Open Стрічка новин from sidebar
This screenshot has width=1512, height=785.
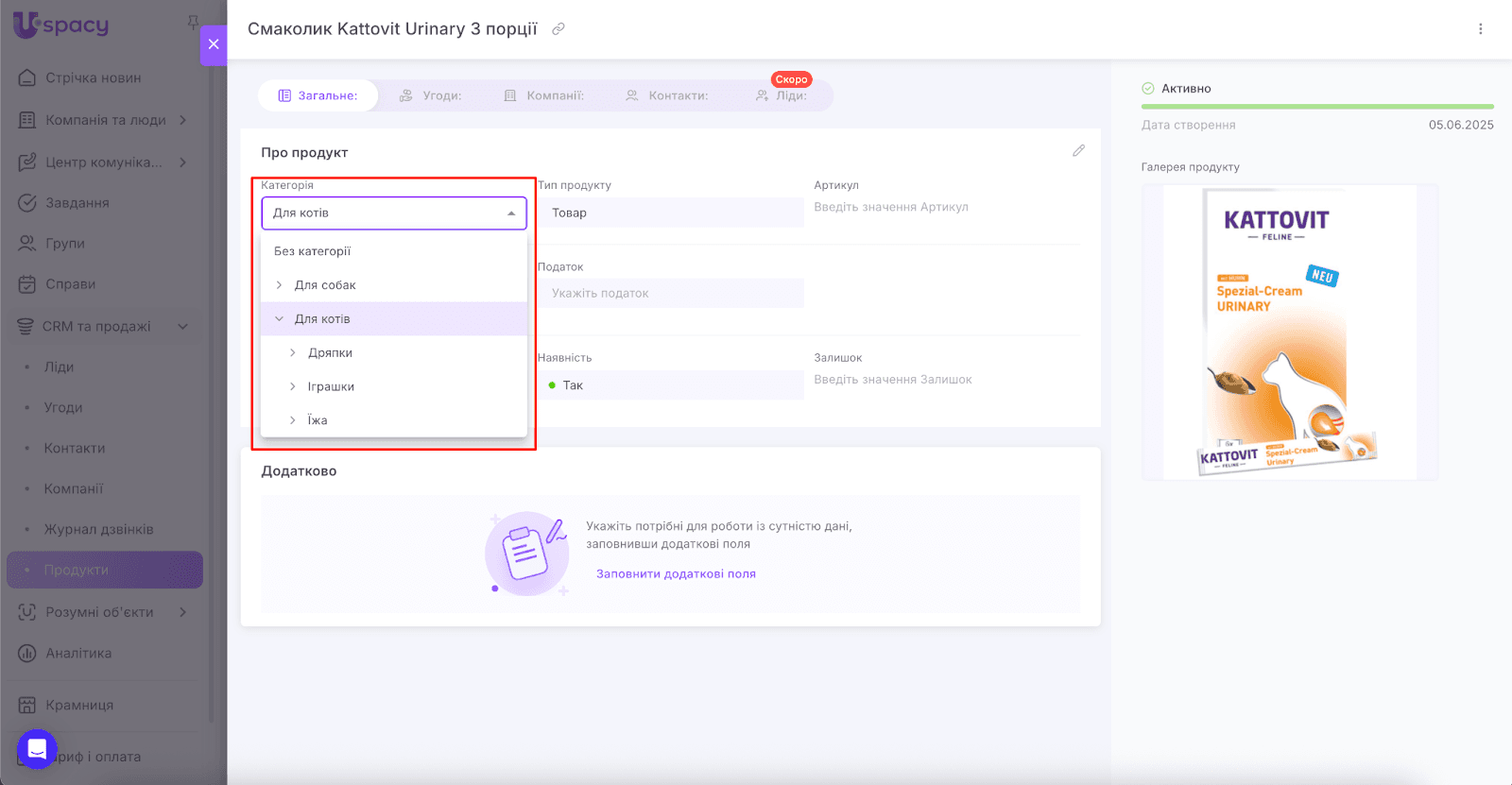pos(93,78)
